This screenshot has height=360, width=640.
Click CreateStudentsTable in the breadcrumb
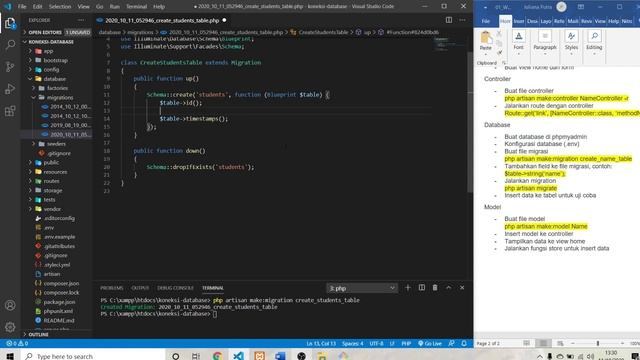[x=323, y=32]
